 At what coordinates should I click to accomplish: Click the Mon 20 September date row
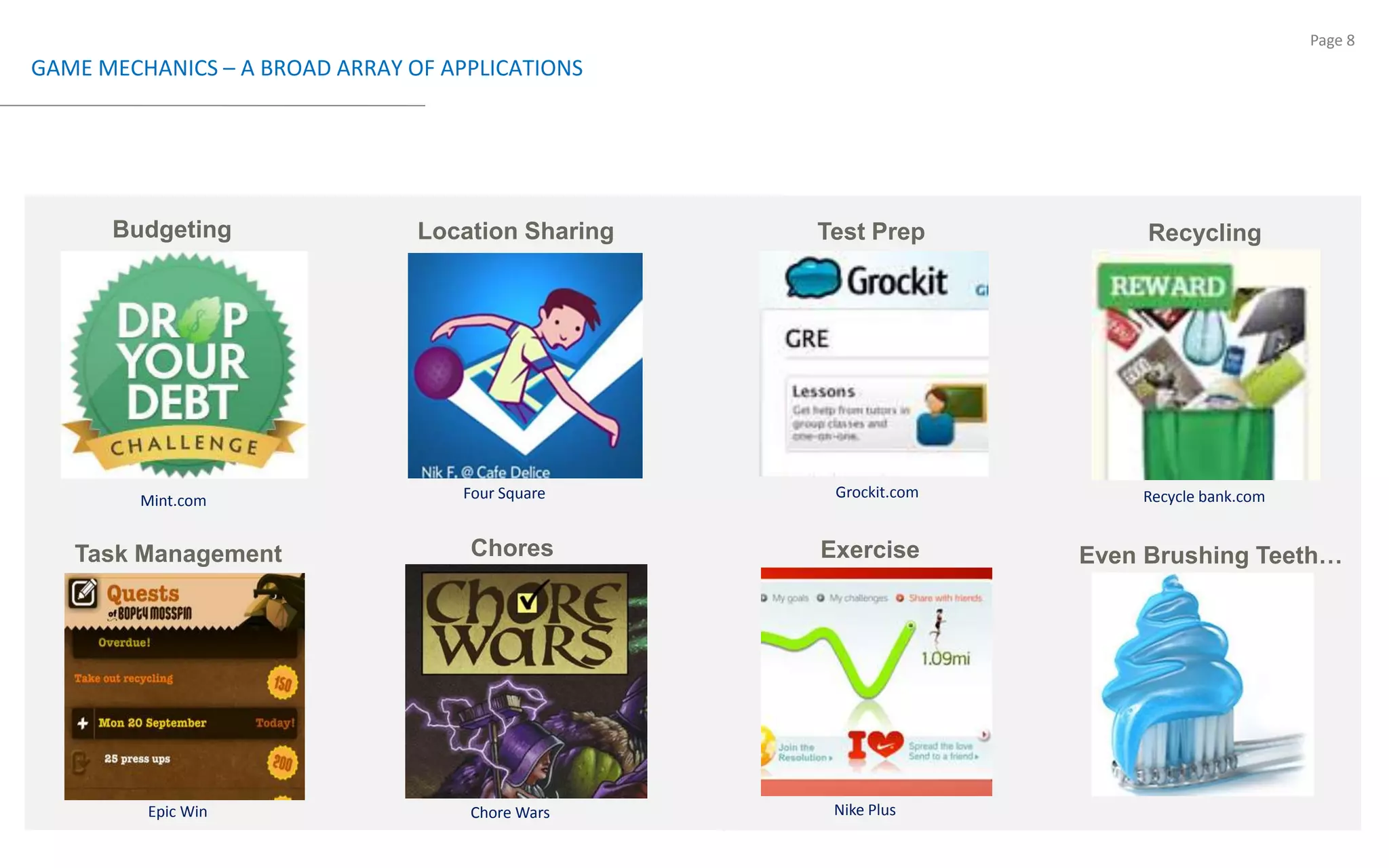pyautogui.click(x=184, y=723)
